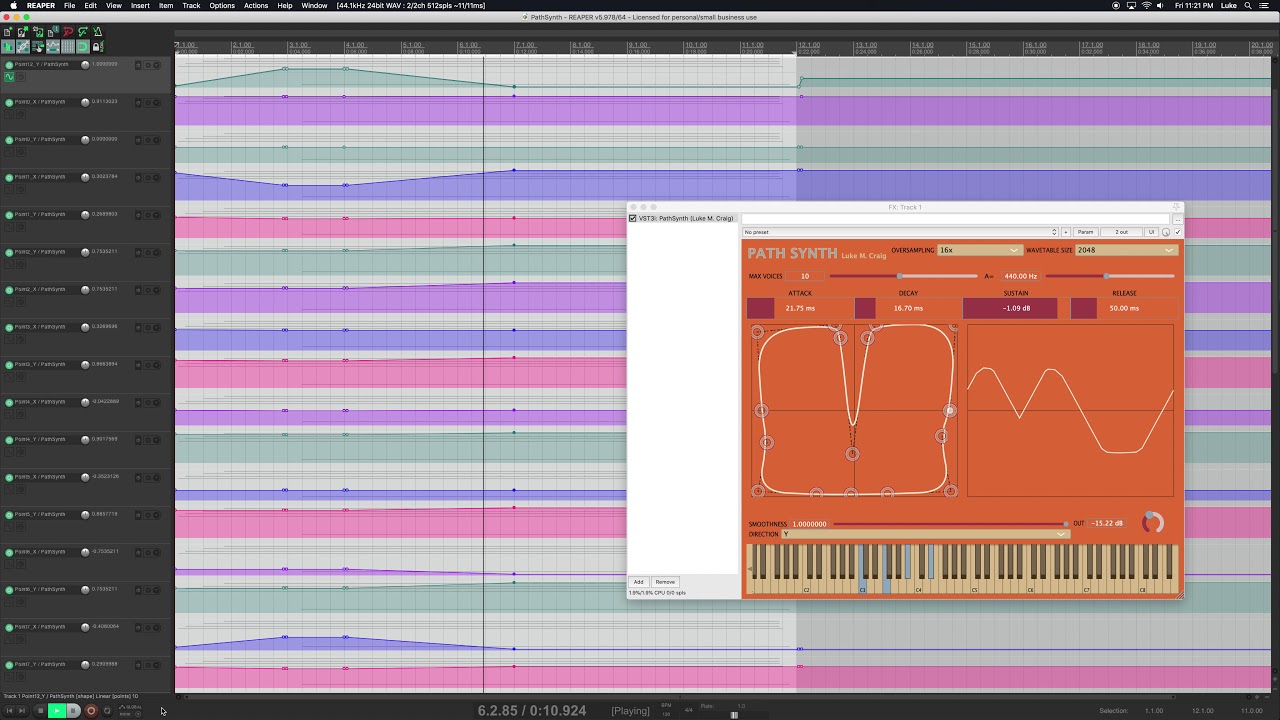The height and width of the screenshot is (720, 1280).
Task: Toggle the green arm button on Point12_Y envelope
Action: click(9, 65)
